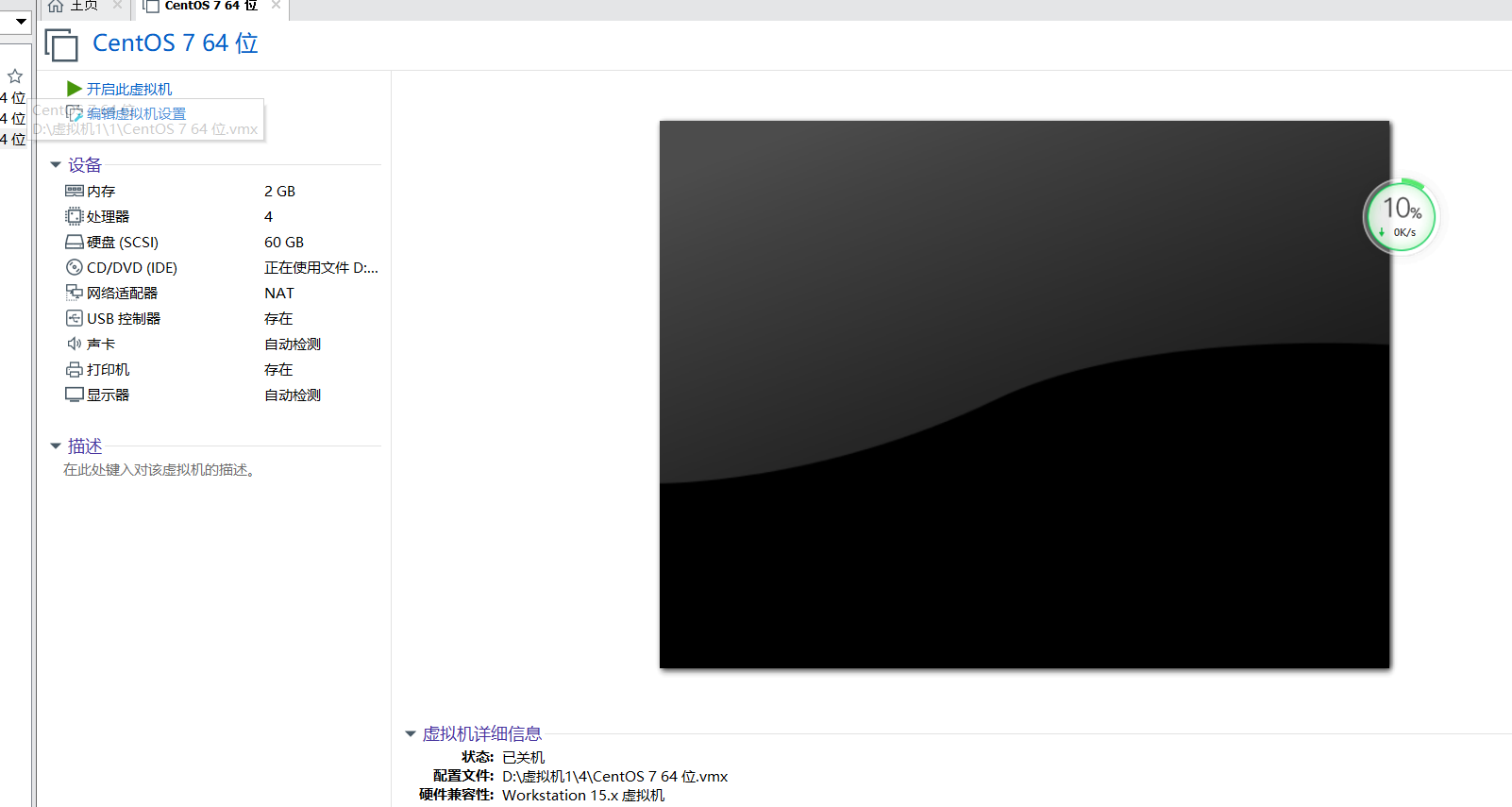This screenshot has height=807, width=1512.
Task: Collapse the 虚拟机详细信息 section
Action: (x=411, y=733)
